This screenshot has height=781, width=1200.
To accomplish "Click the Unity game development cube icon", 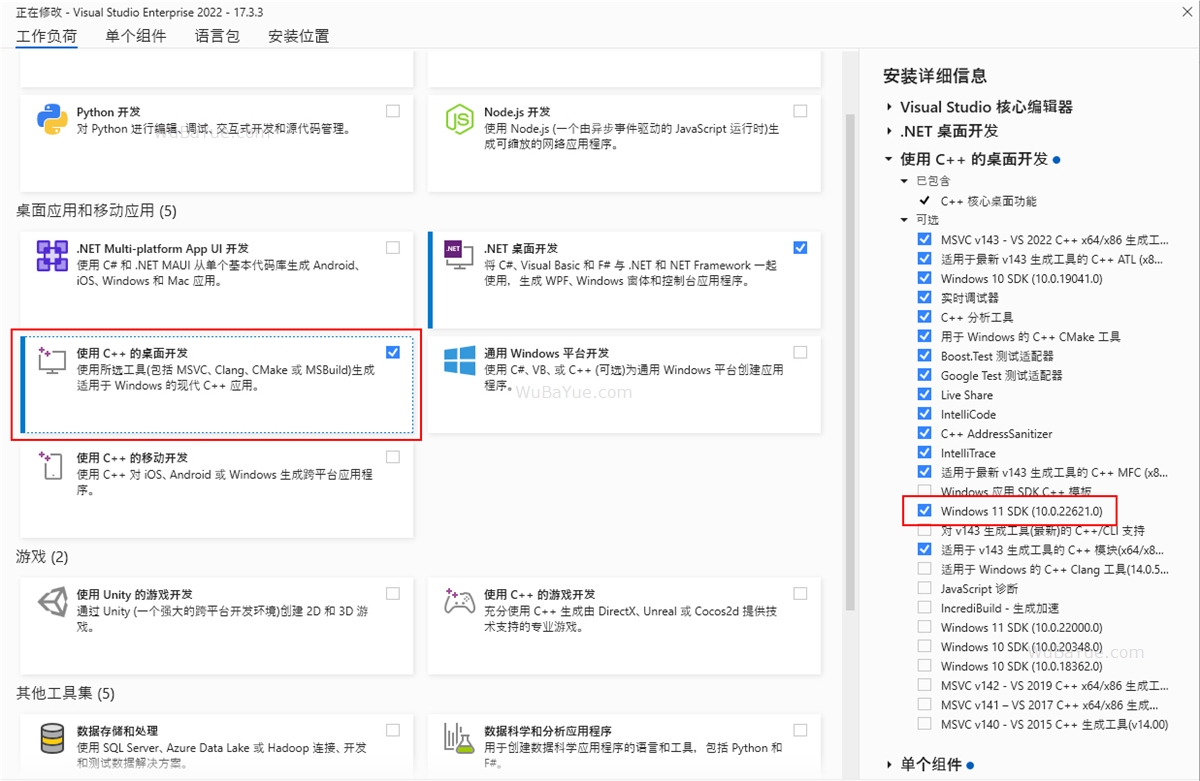I will point(52,602).
